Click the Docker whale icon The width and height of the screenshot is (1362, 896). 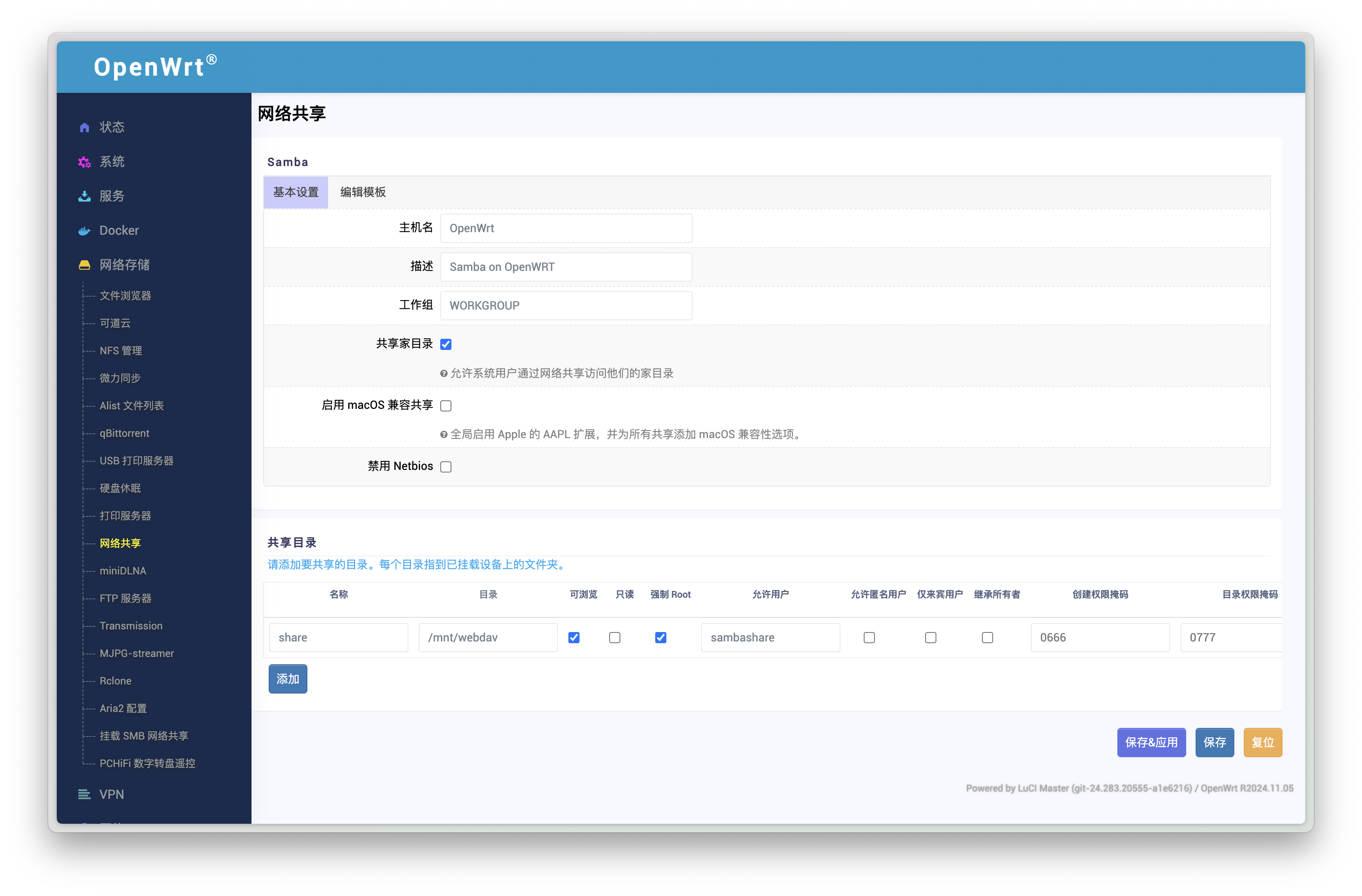pyautogui.click(x=84, y=230)
